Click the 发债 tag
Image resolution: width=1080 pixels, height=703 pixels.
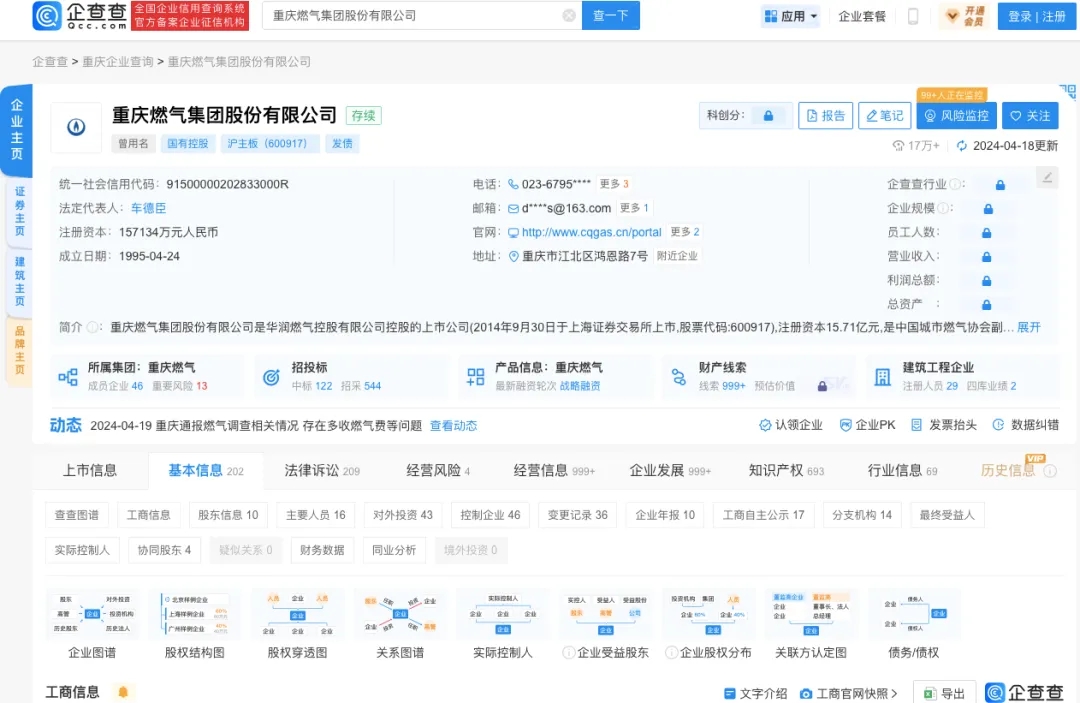(x=342, y=143)
